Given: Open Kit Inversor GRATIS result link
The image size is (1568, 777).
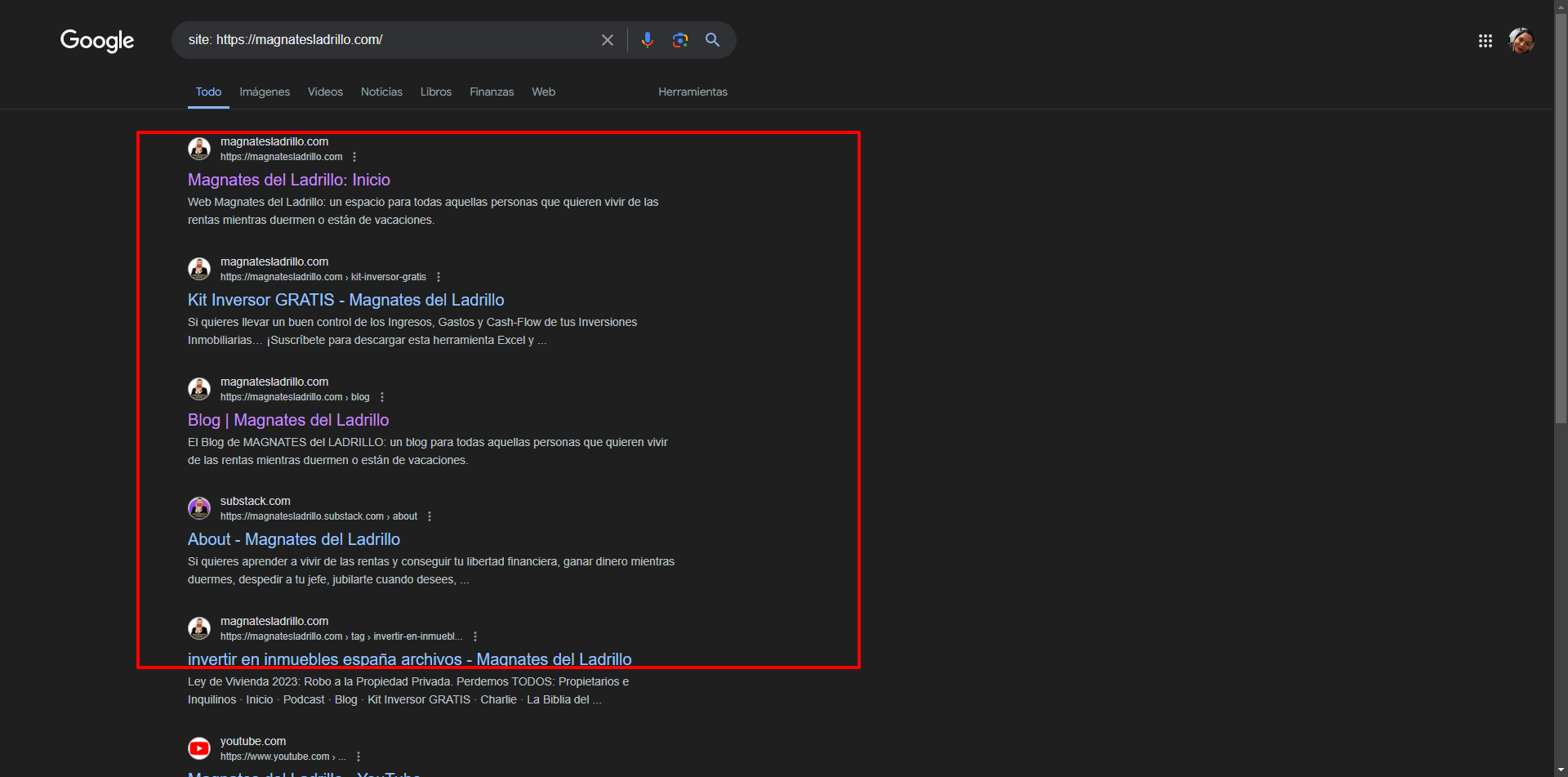Looking at the screenshot, I should click(346, 300).
